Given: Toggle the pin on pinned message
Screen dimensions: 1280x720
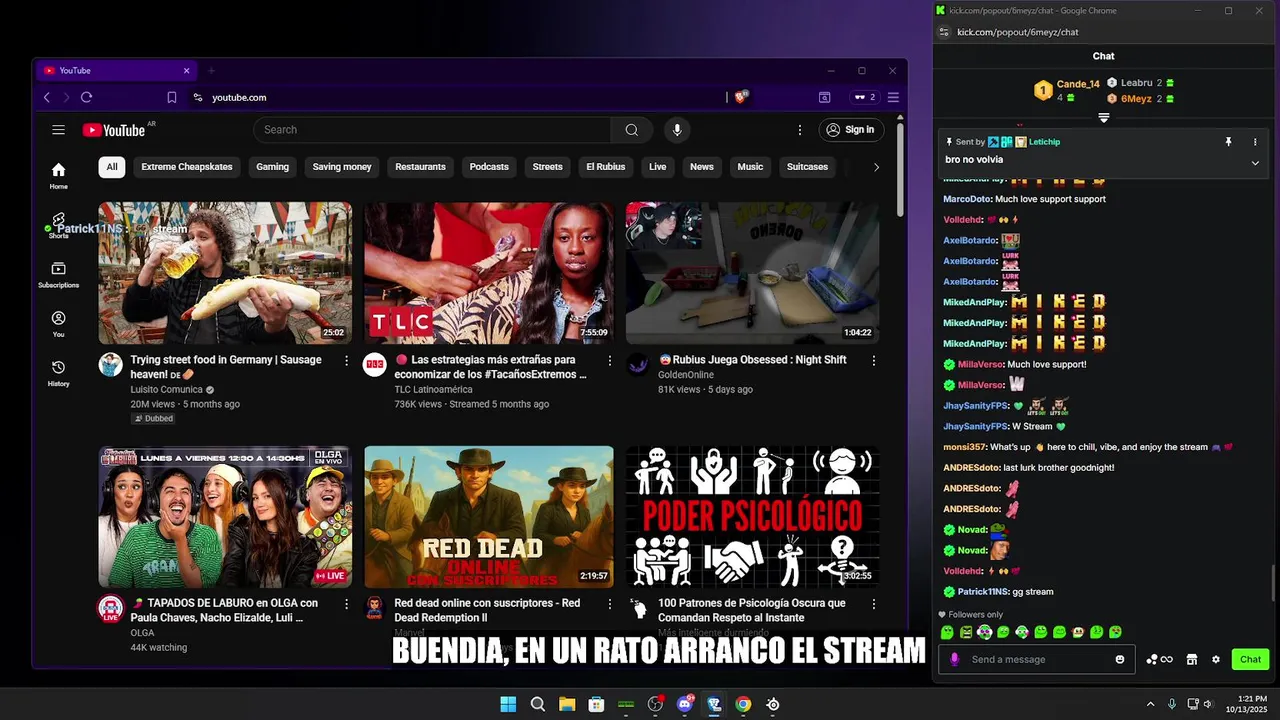Looking at the screenshot, I should tap(1229, 142).
